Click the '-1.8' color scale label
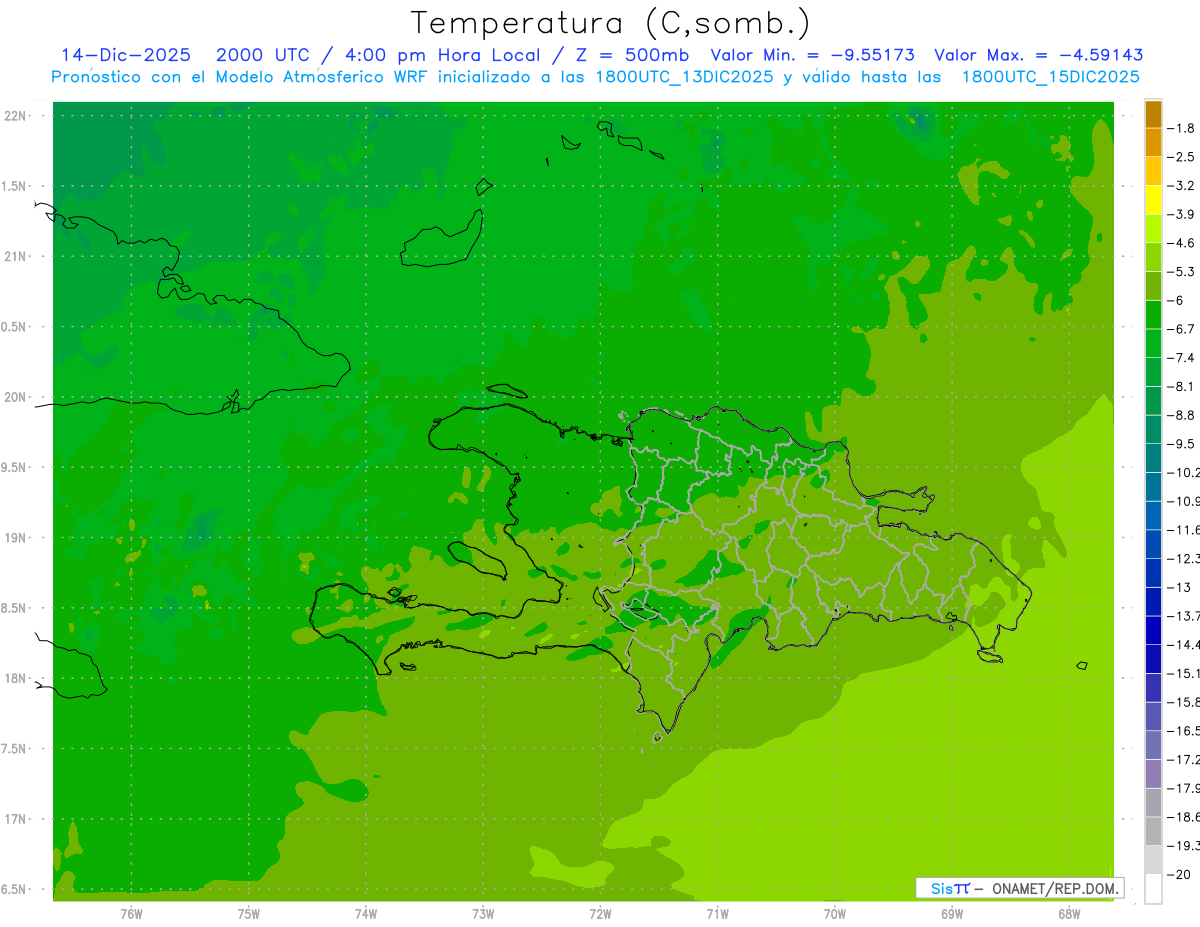The image size is (1200, 927). pos(1182,128)
